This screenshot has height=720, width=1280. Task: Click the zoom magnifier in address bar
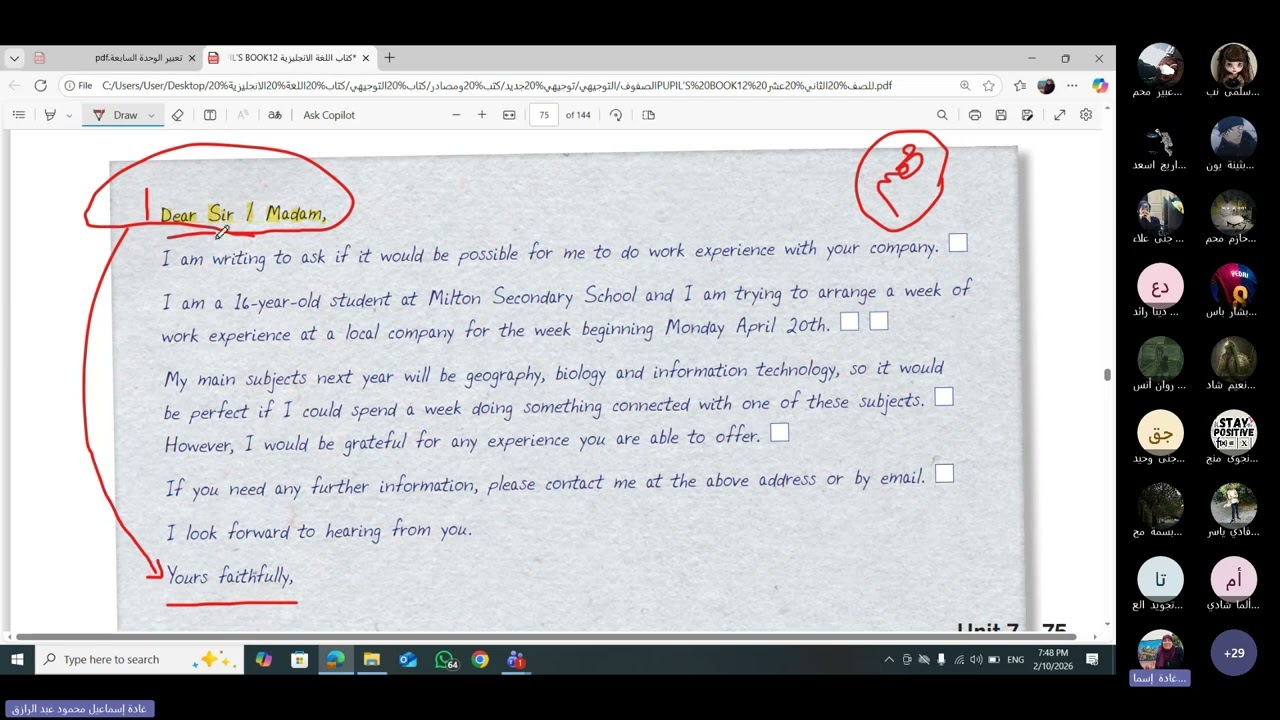click(x=965, y=86)
